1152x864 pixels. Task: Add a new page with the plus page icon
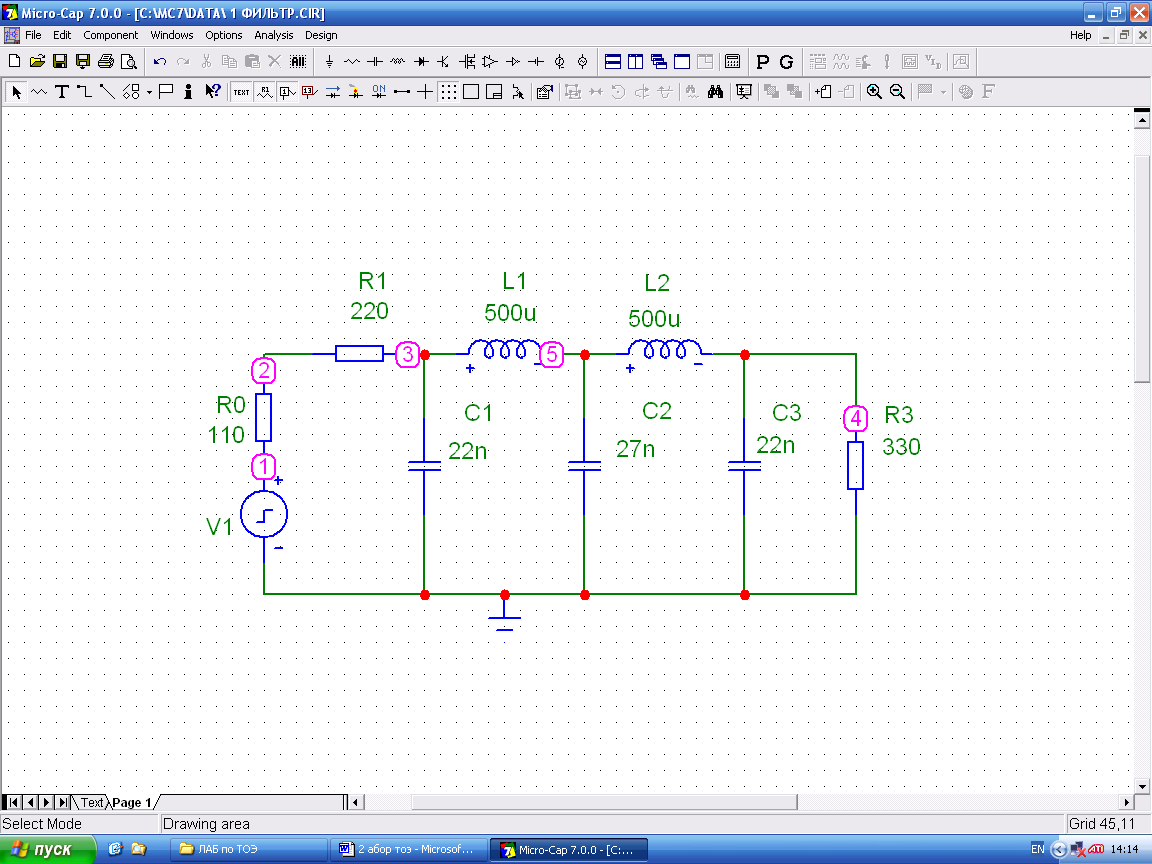point(823,92)
